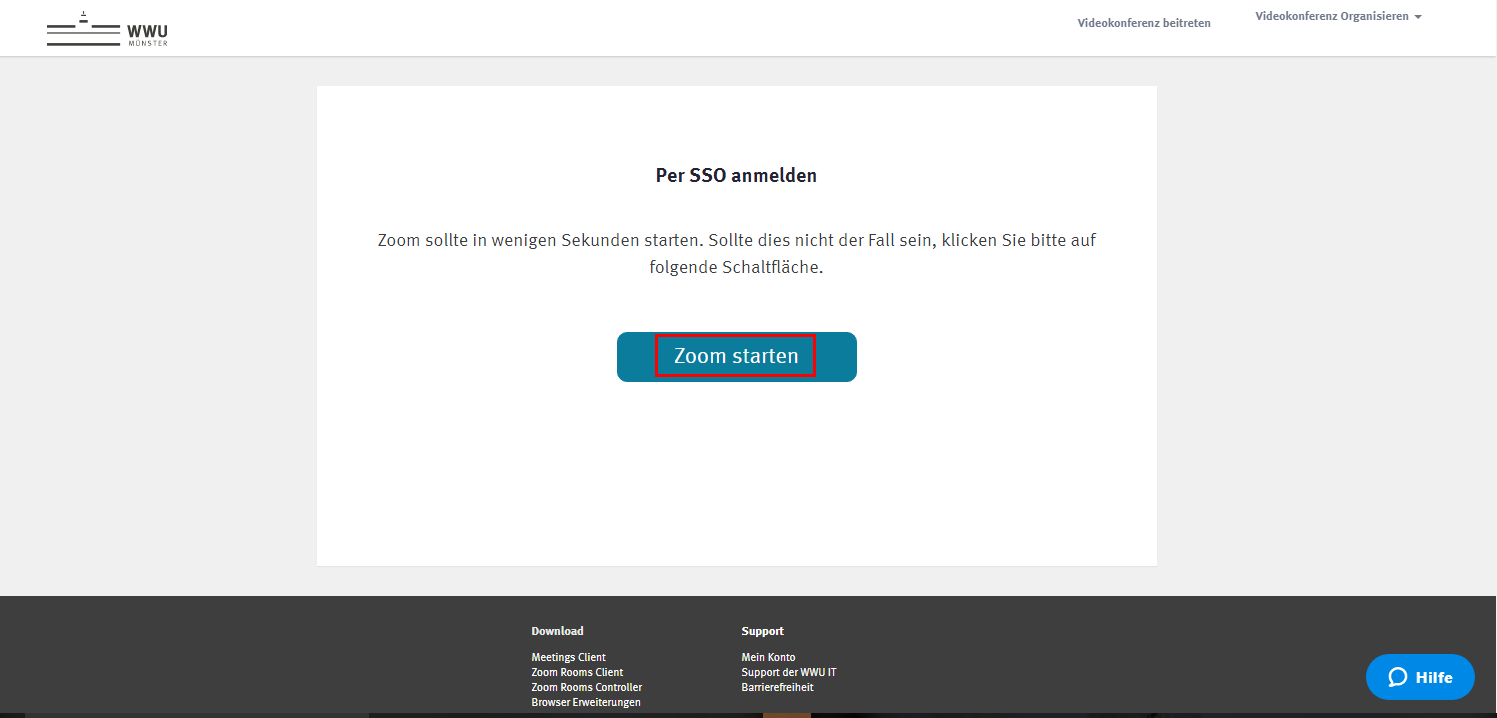The image size is (1497, 718).
Task: Click the Per SSO anmelden heading
Action: tap(736, 176)
